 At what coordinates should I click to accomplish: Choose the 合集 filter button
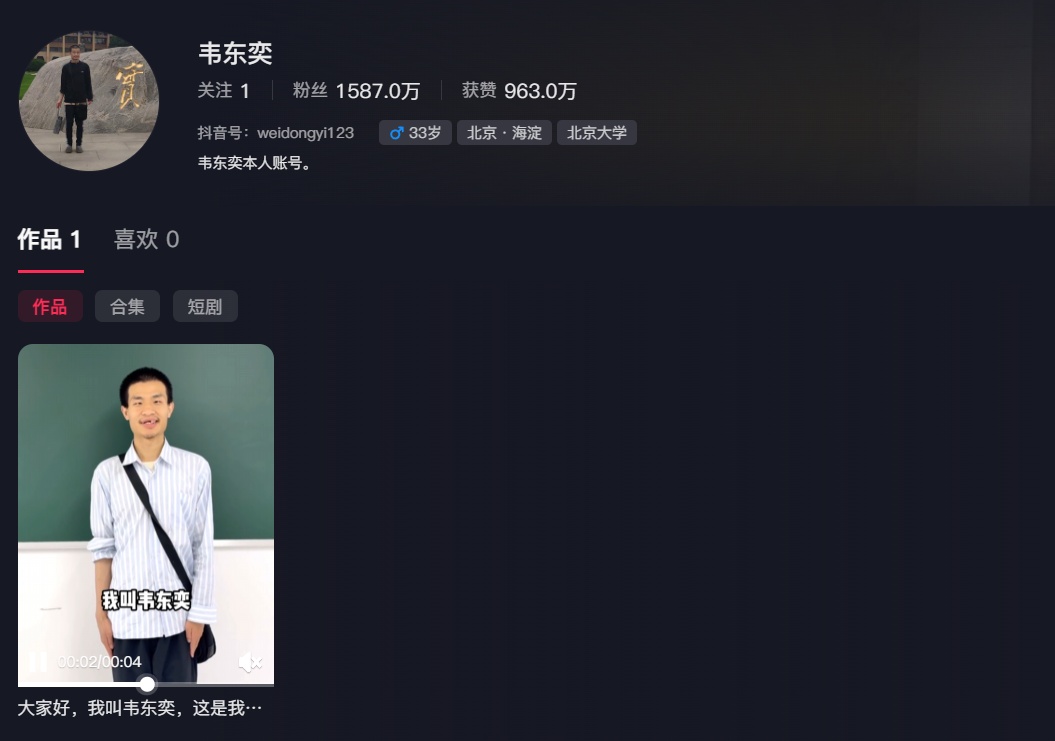pos(127,306)
